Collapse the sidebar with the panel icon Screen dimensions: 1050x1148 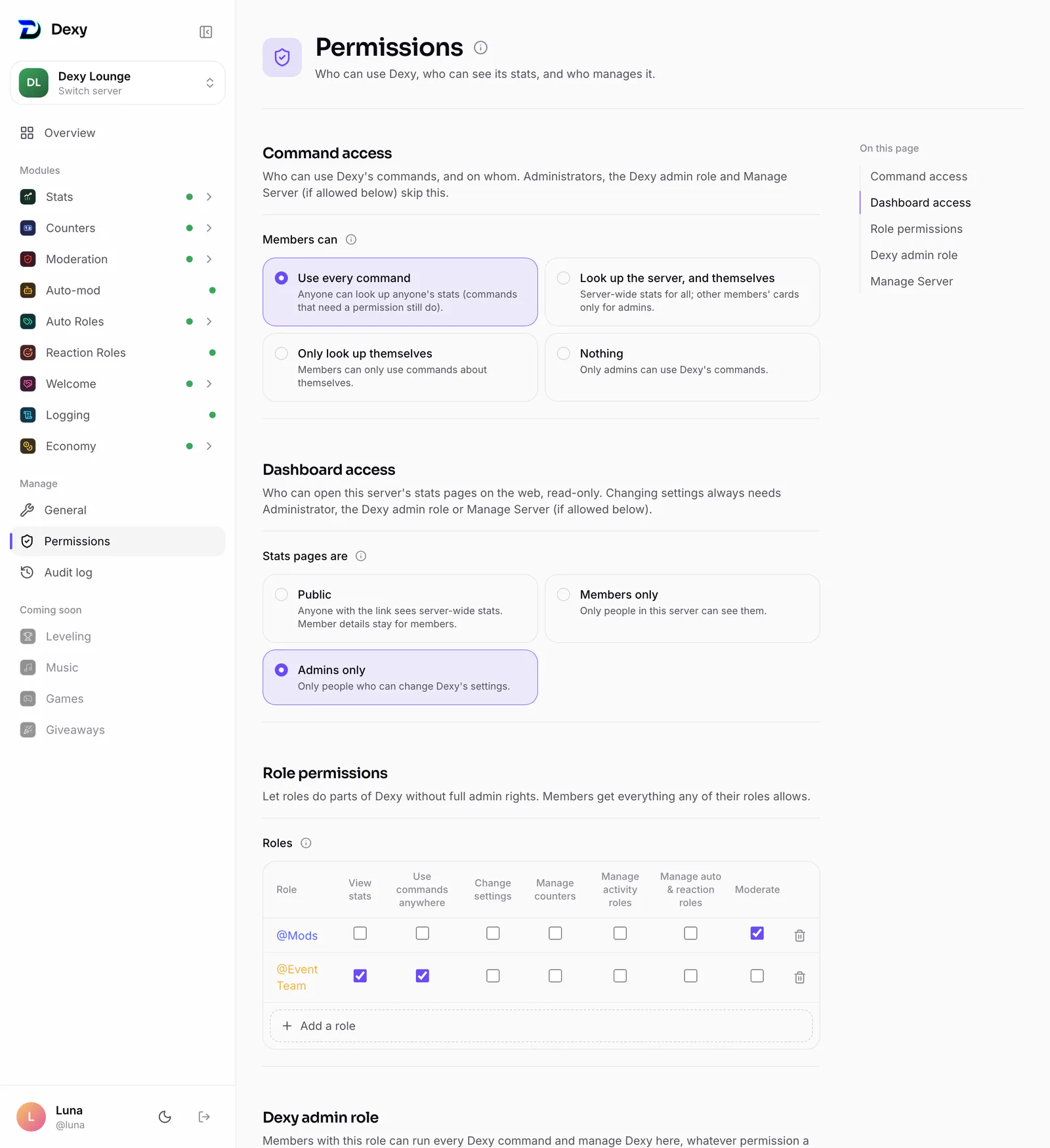coord(205,32)
